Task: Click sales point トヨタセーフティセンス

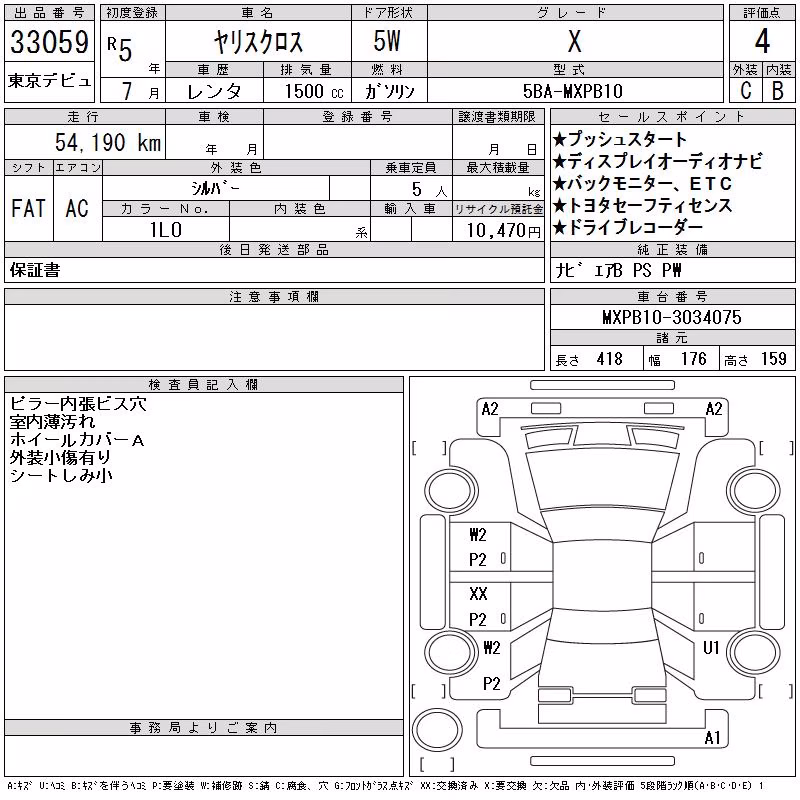Action: click(643, 205)
